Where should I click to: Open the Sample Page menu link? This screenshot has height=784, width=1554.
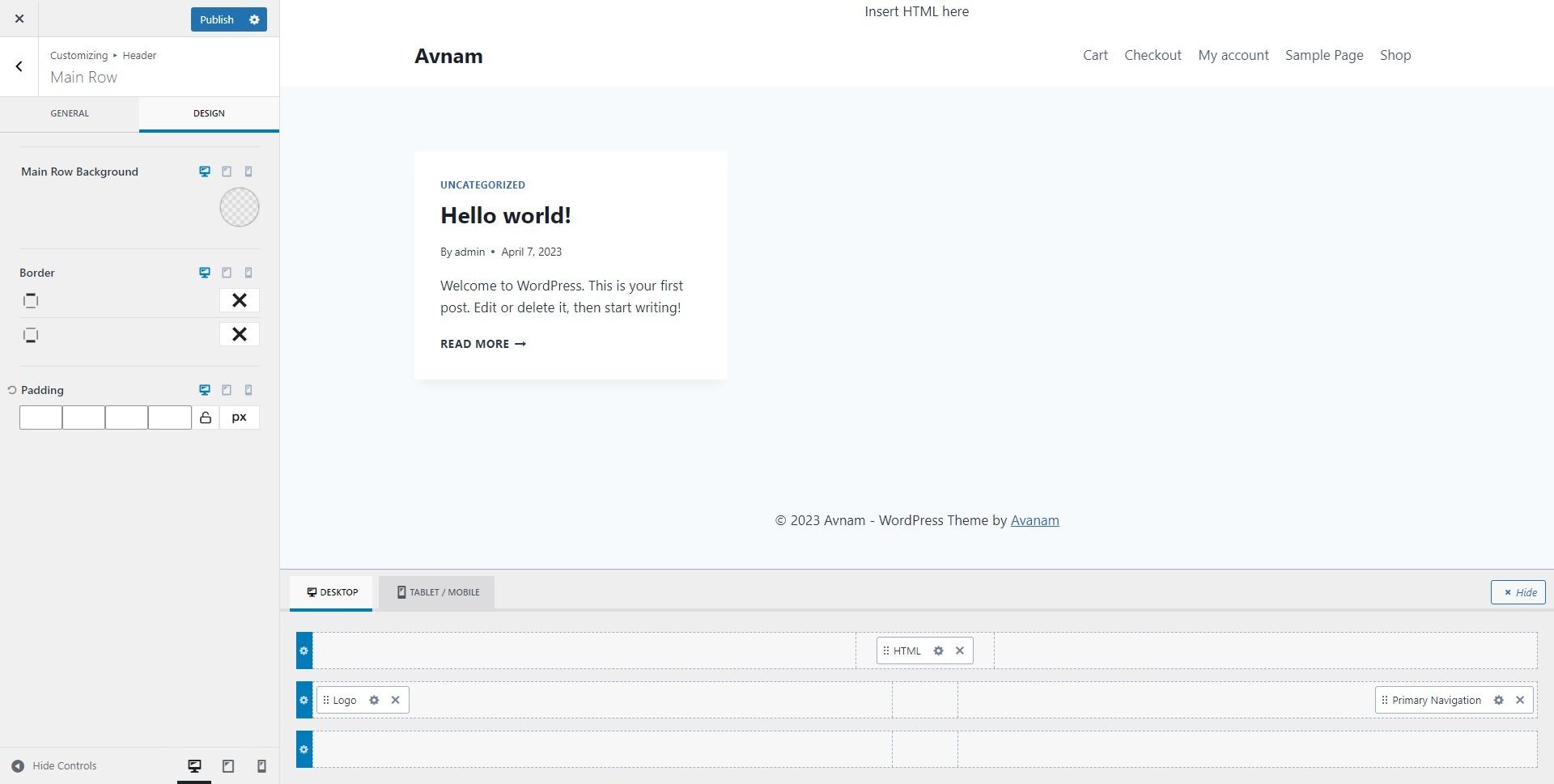click(1324, 55)
